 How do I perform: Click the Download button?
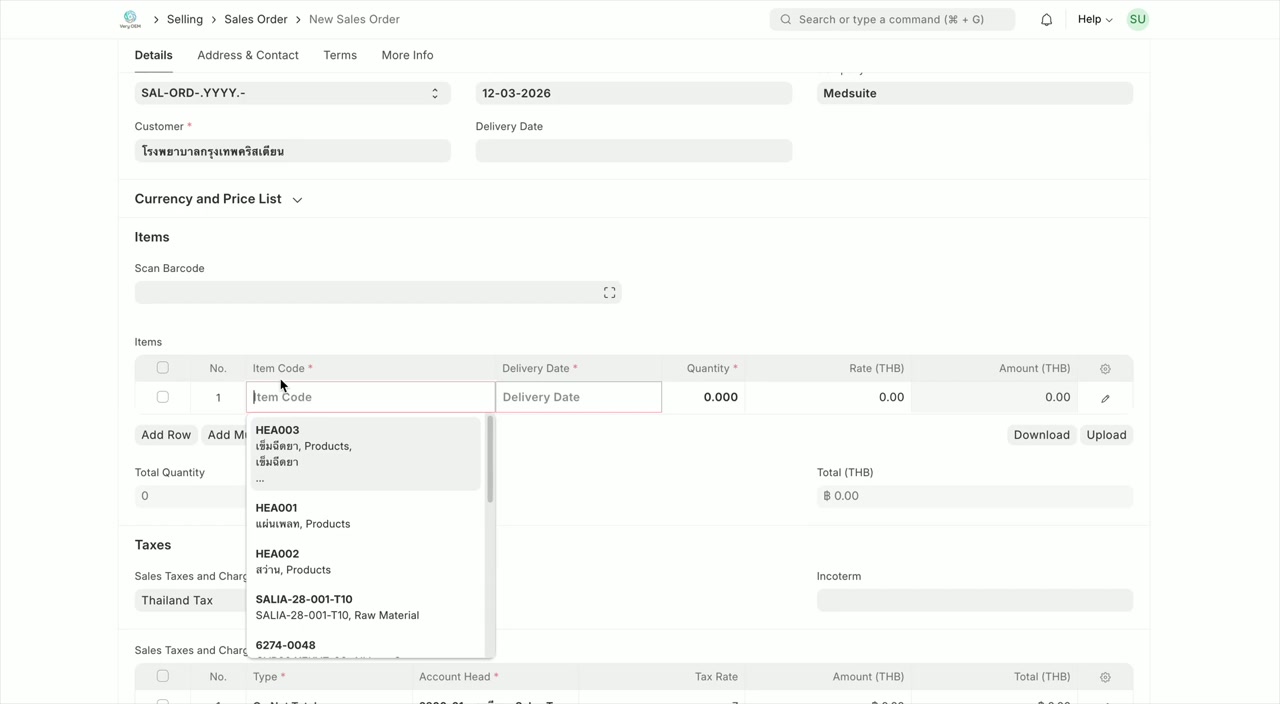pos(1041,435)
